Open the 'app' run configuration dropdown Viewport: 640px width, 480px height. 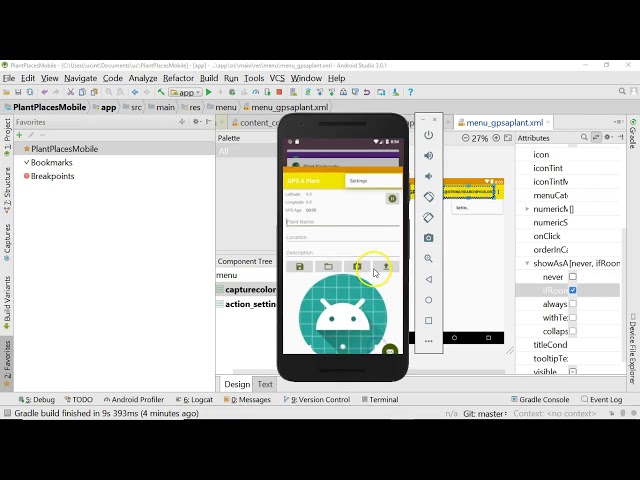point(186,93)
